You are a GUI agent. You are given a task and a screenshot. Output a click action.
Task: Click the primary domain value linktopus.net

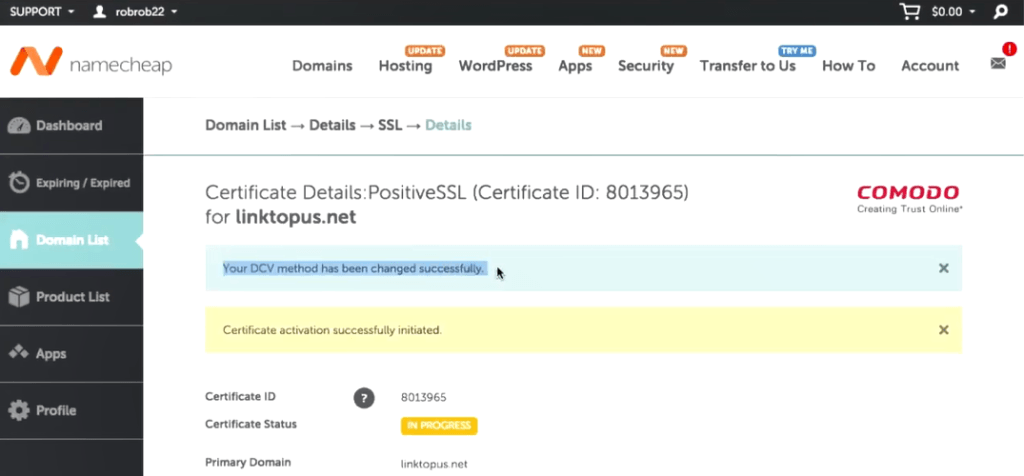pos(434,464)
